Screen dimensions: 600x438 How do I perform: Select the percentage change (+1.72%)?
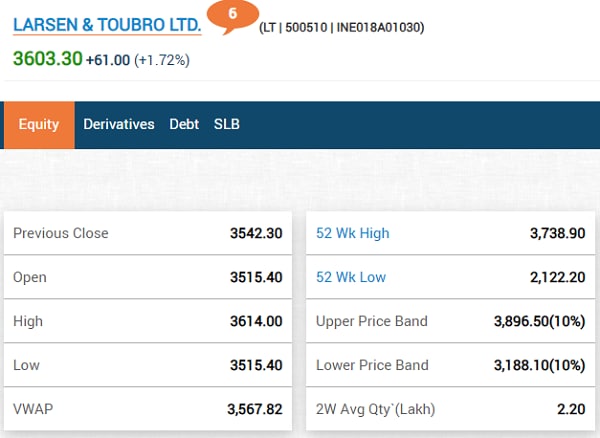pos(162,60)
